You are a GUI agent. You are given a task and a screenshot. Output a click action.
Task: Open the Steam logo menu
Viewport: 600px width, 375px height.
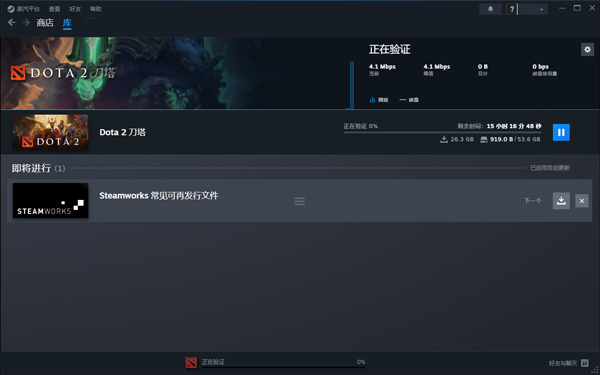pos(23,9)
